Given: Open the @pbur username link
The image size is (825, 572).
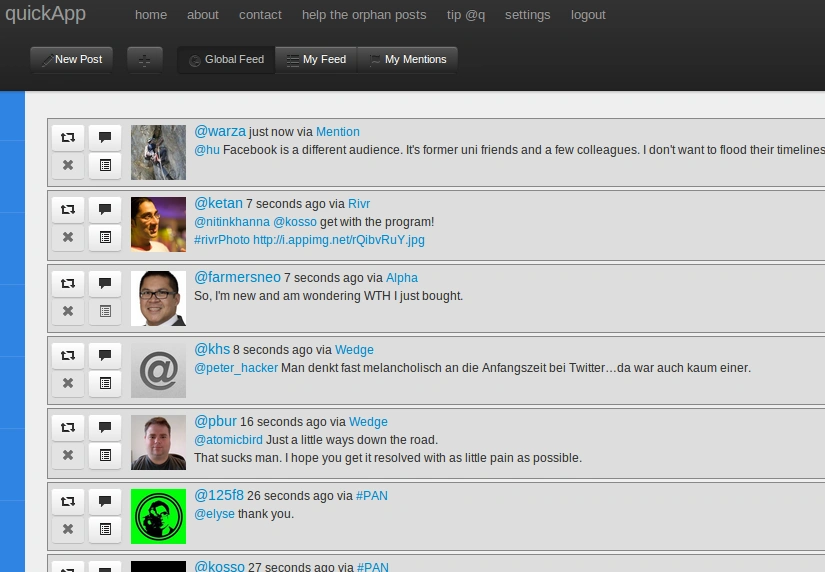Looking at the screenshot, I should [215, 422].
